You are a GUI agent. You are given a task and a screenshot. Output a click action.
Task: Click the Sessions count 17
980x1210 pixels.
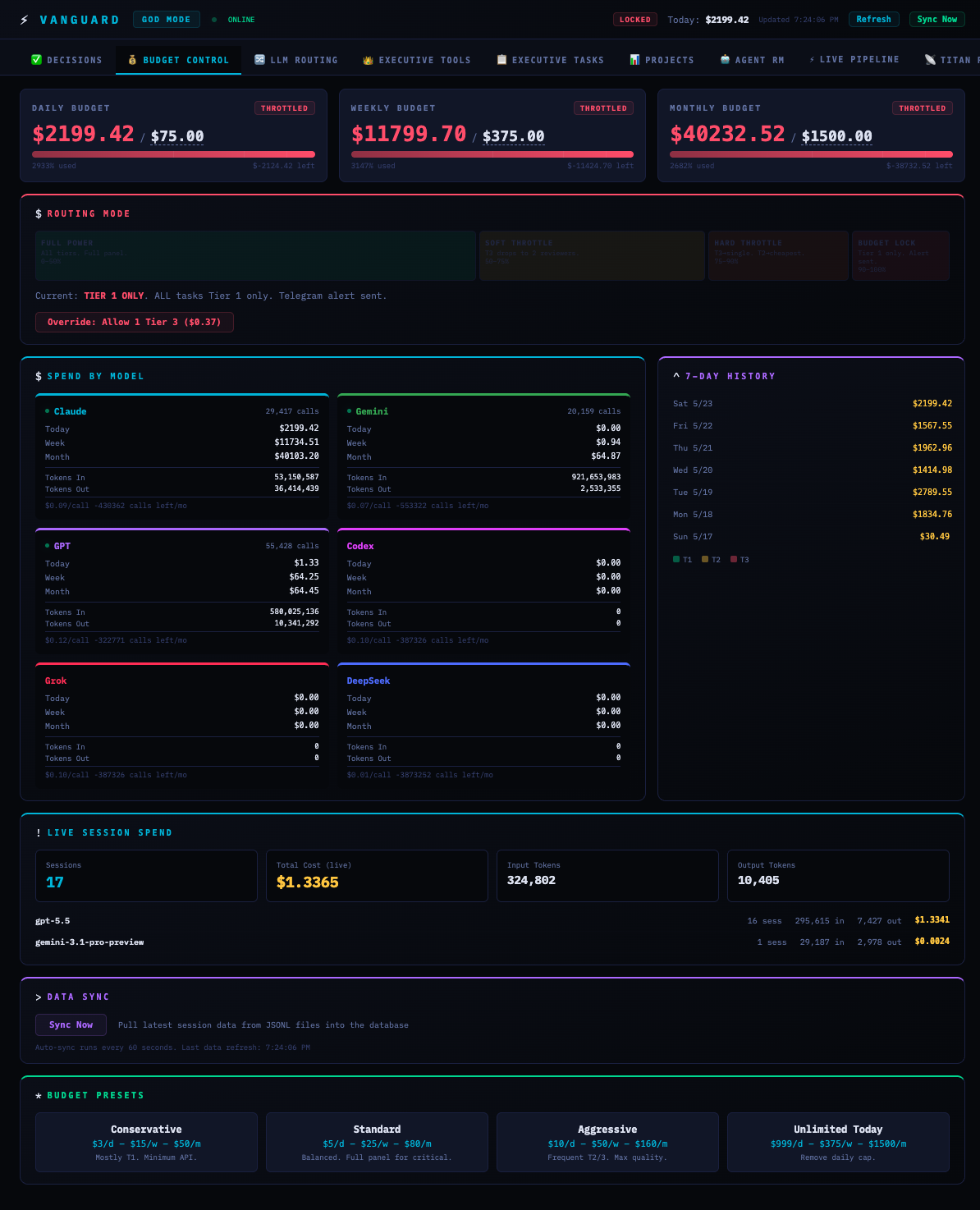(x=55, y=882)
